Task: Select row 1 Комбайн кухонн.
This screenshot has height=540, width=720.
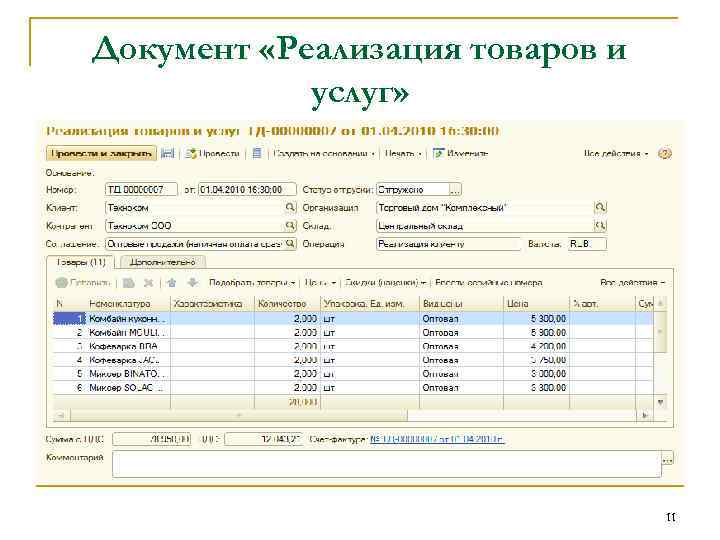Action: [353, 318]
